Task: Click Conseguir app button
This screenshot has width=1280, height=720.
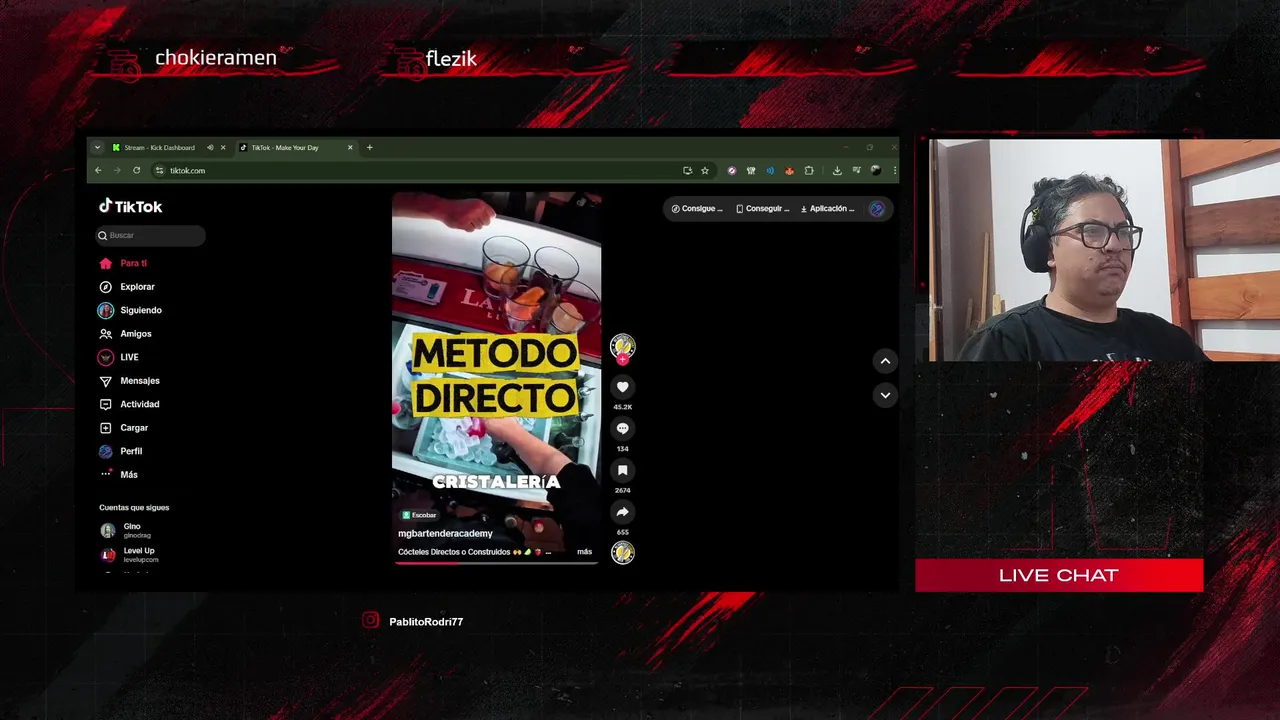Action: [x=762, y=209]
